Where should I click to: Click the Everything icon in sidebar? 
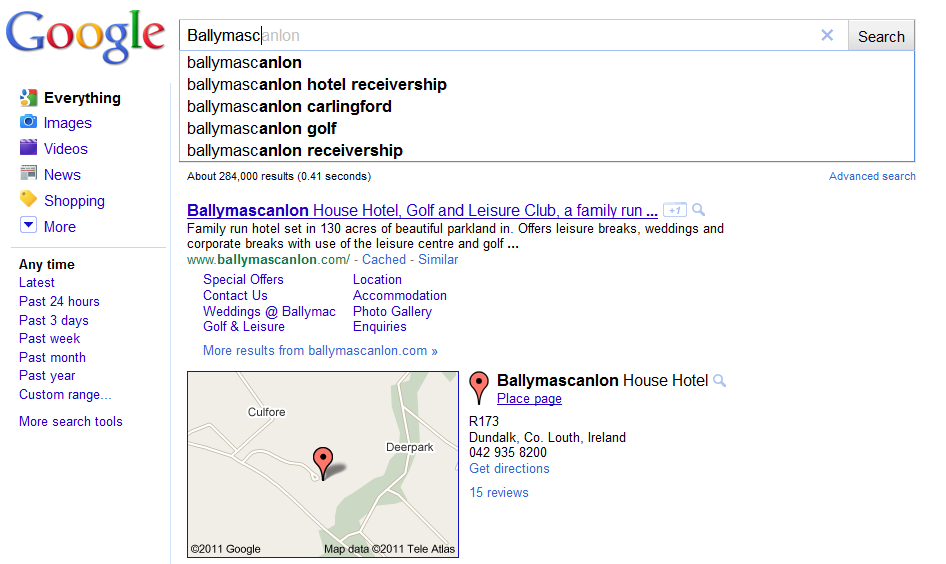click(x=28, y=98)
